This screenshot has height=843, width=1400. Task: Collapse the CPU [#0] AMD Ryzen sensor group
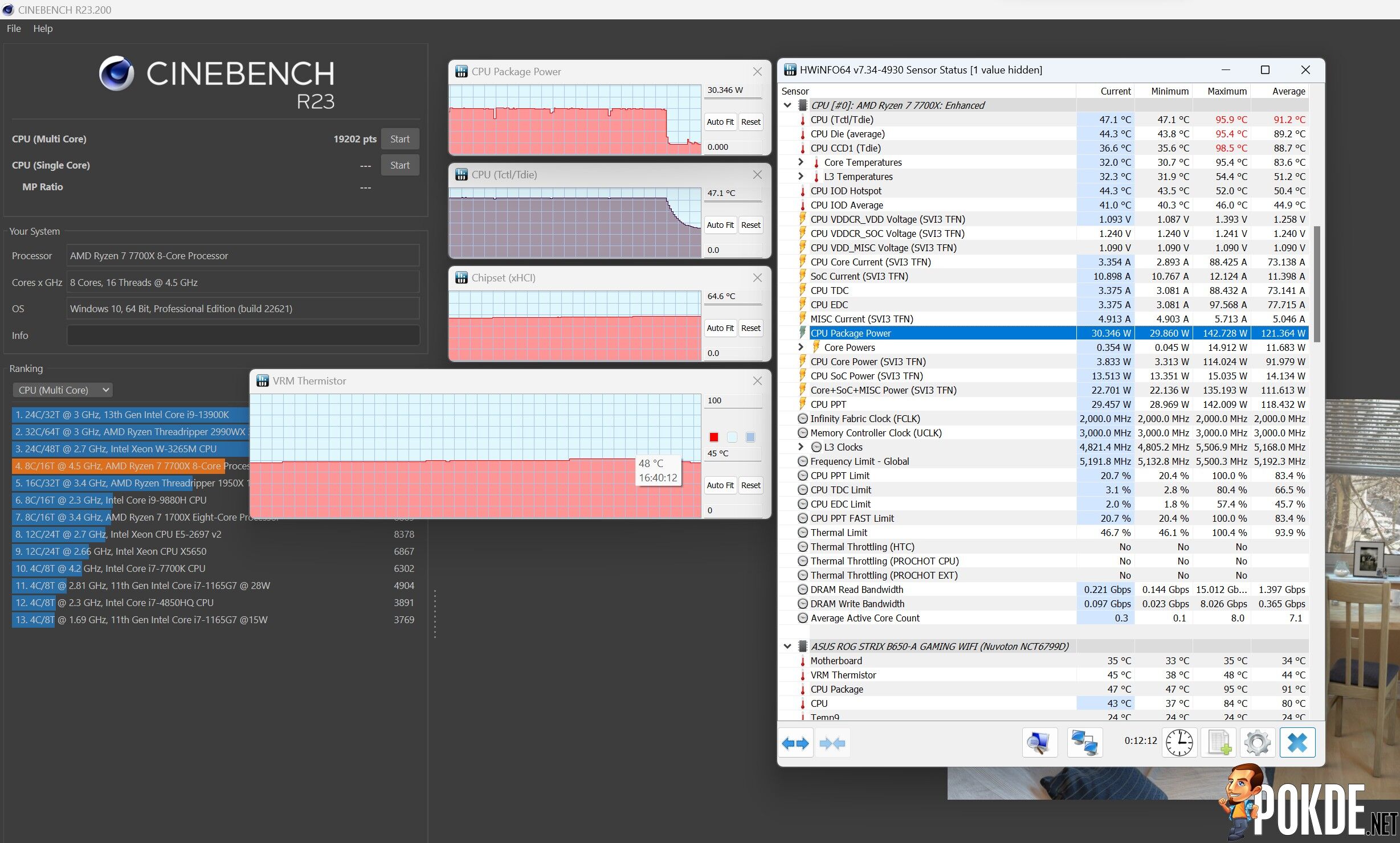[x=787, y=105]
